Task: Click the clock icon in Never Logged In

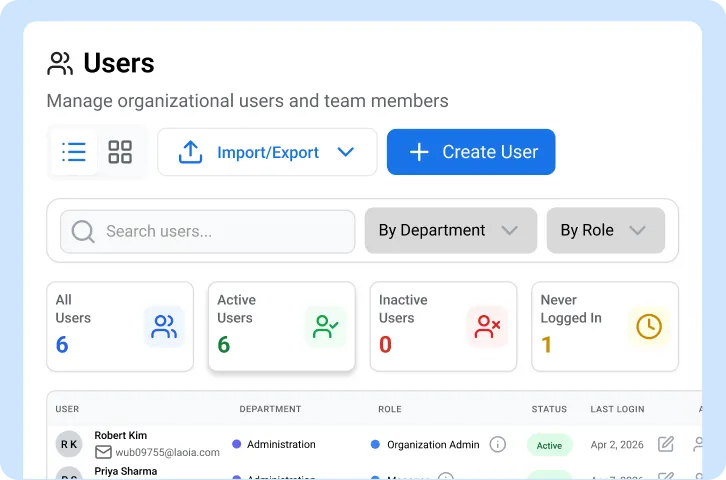Action: pyautogui.click(x=649, y=326)
